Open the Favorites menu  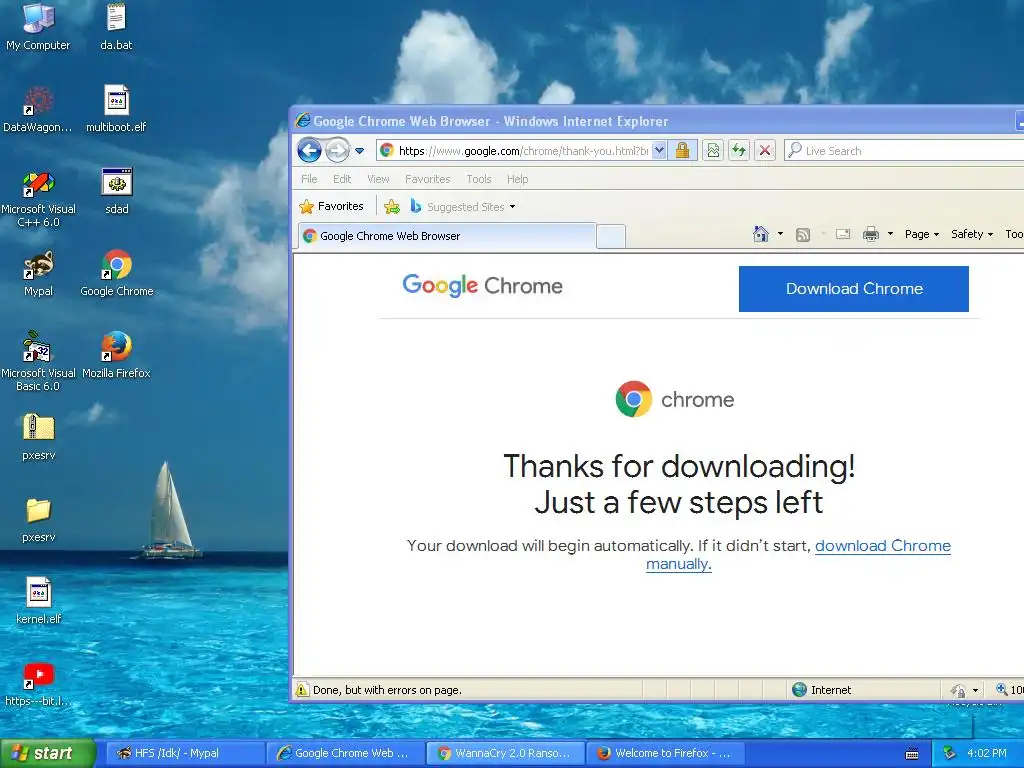click(428, 179)
